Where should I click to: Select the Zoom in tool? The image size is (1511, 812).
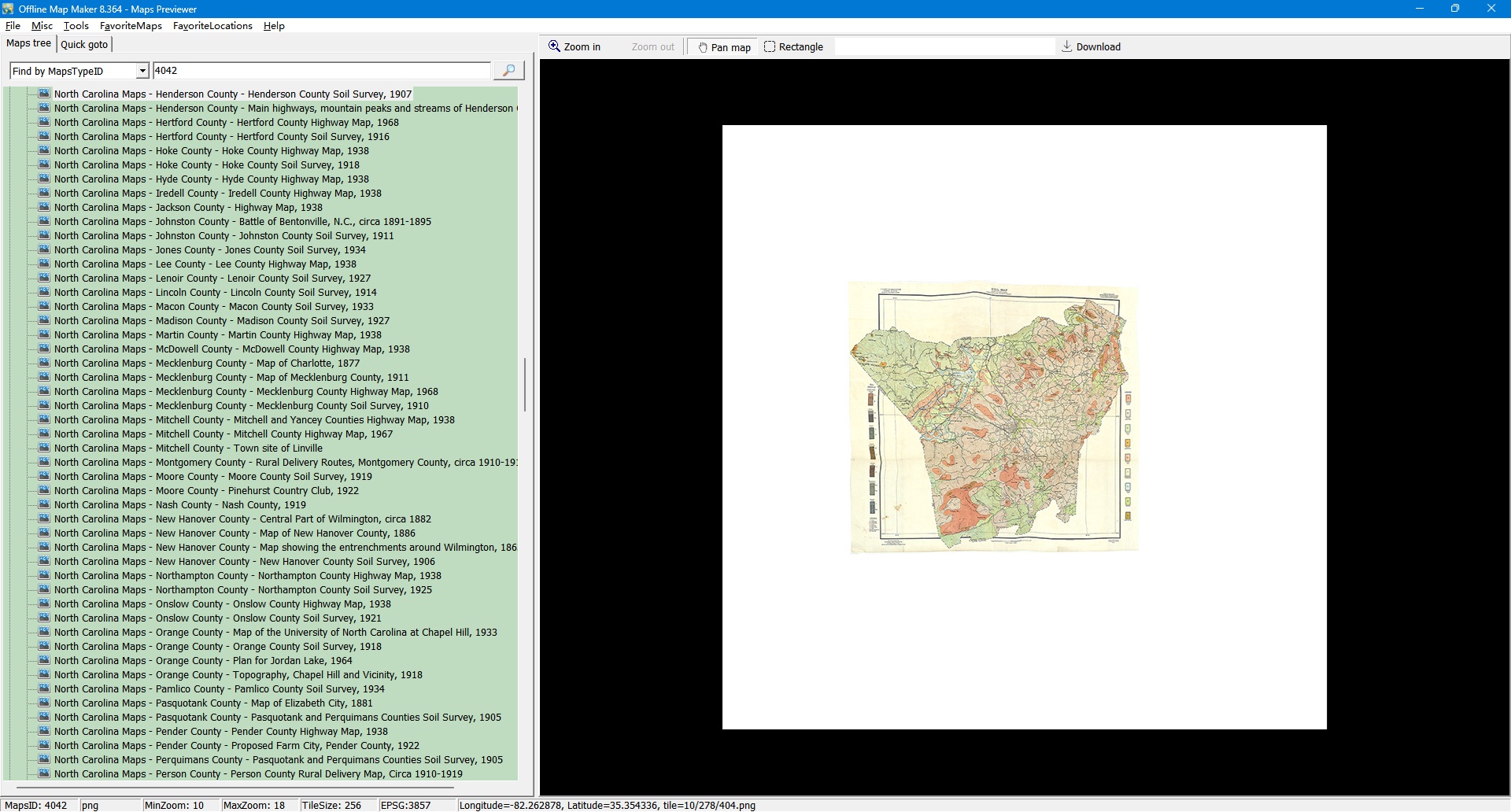click(x=574, y=47)
